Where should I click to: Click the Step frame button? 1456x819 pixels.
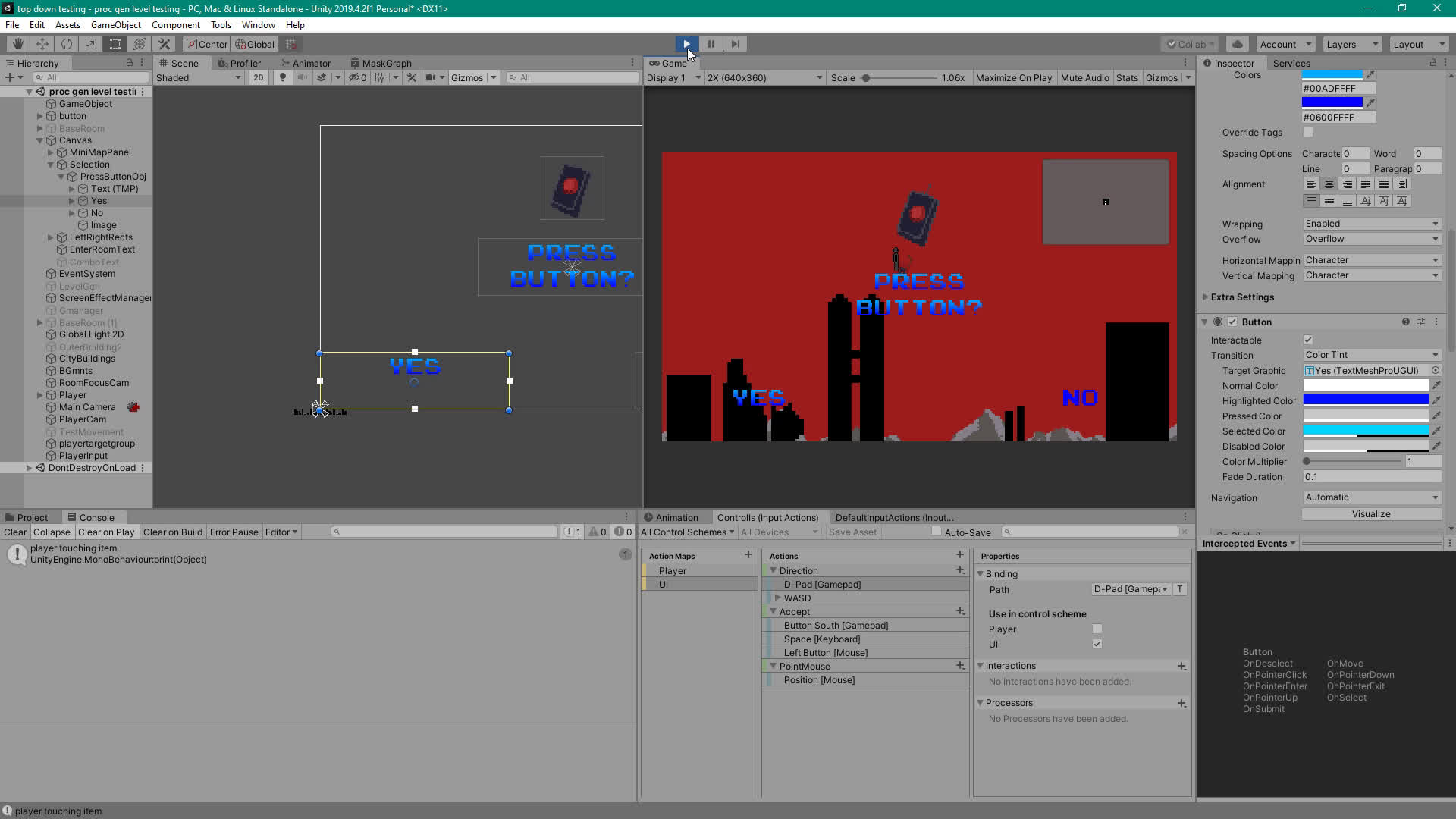tap(735, 44)
